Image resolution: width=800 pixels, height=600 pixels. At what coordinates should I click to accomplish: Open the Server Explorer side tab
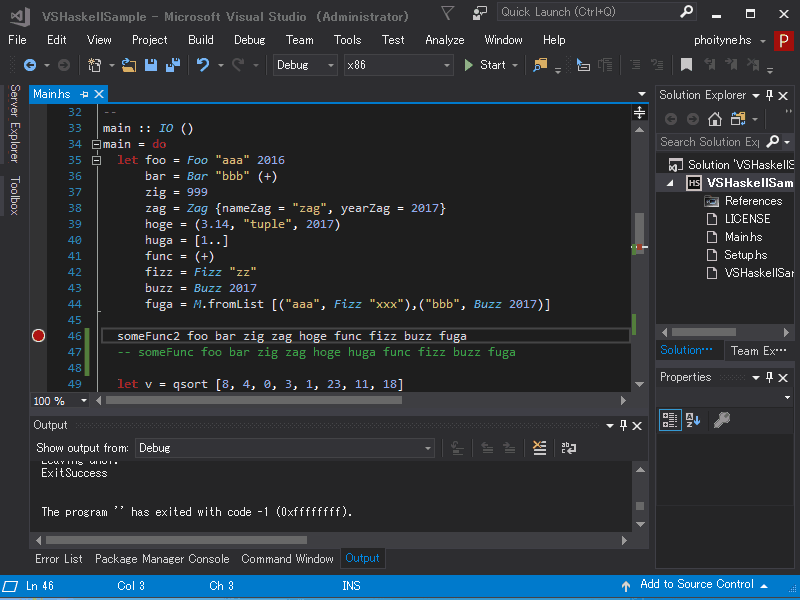15,123
